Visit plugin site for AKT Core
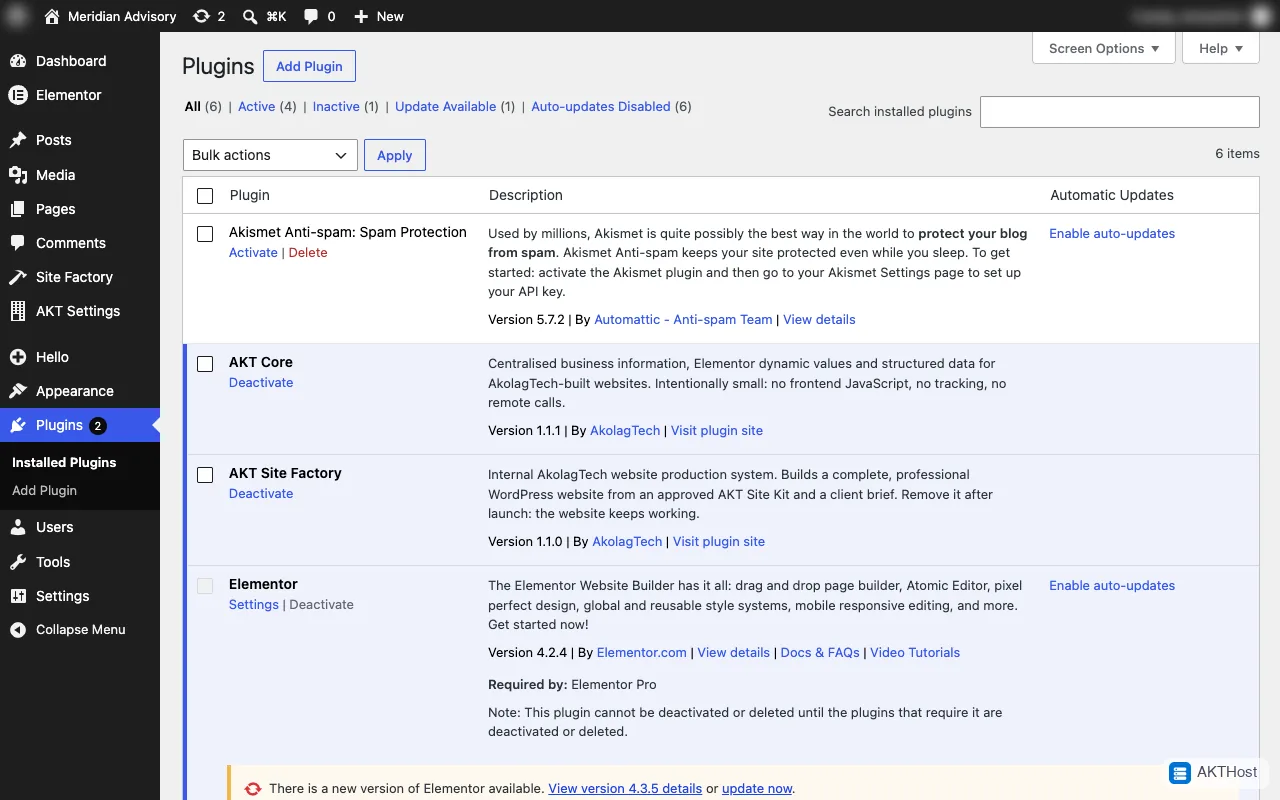Image resolution: width=1280 pixels, height=800 pixels. coord(717,430)
